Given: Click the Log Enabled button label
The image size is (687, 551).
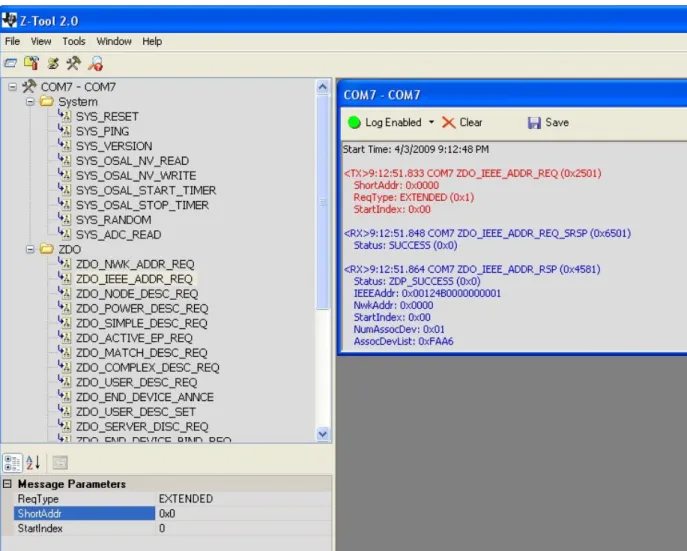Looking at the screenshot, I should pos(393,122).
